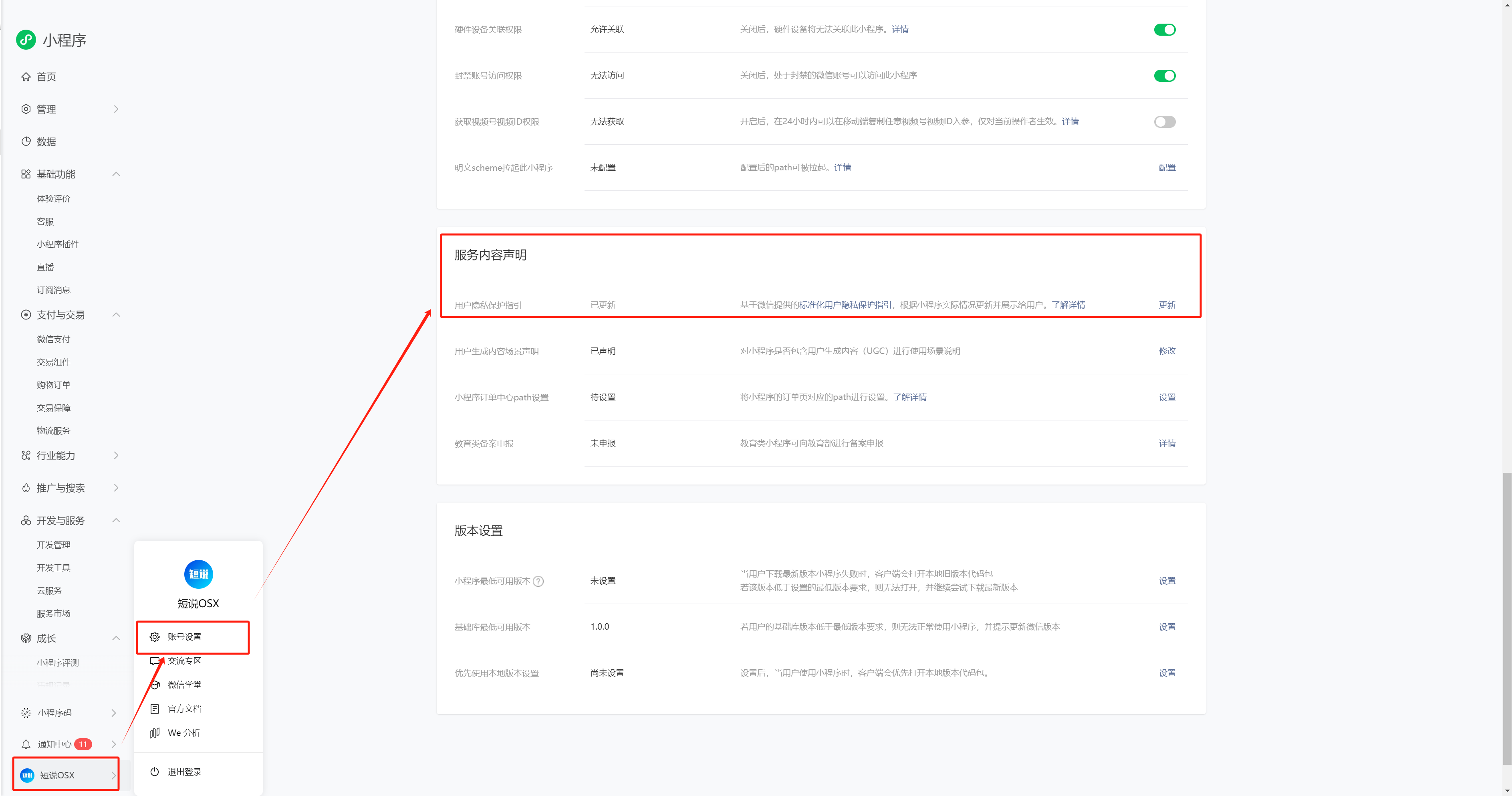Click the 开发与服务 icon
1512x796 pixels.
click(x=26, y=521)
